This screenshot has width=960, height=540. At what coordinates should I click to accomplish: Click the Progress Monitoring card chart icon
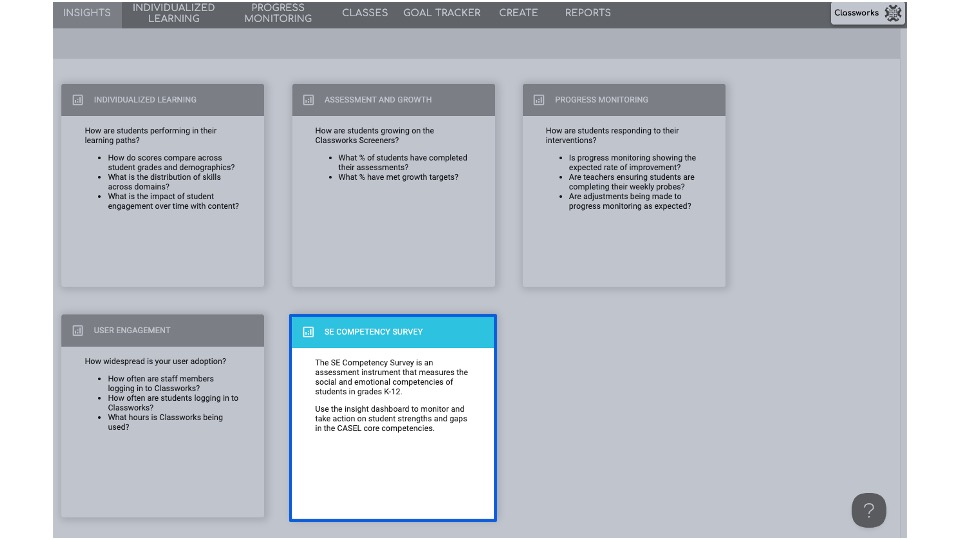539,100
